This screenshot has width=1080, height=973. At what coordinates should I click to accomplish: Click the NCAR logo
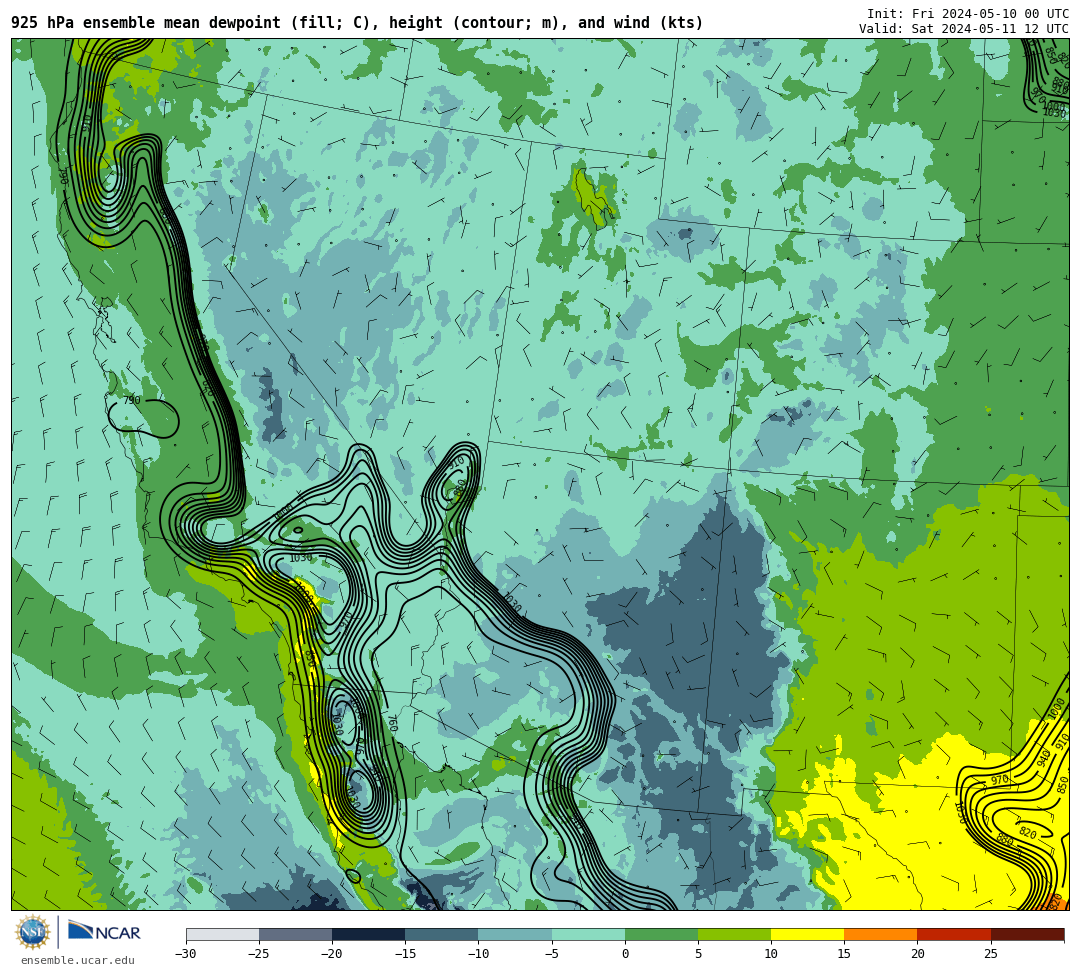[104, 932]
